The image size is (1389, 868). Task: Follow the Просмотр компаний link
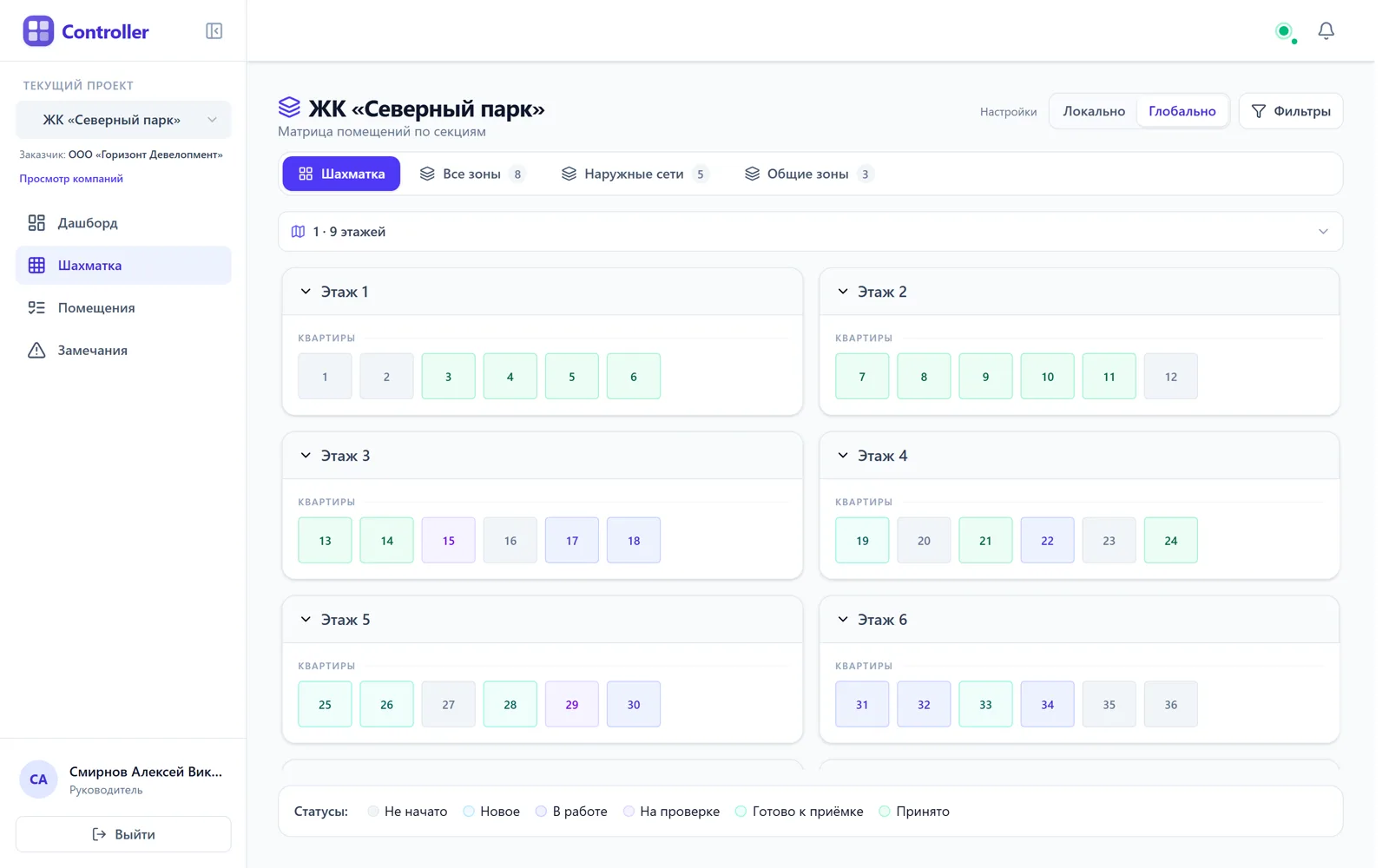[71, 179]
